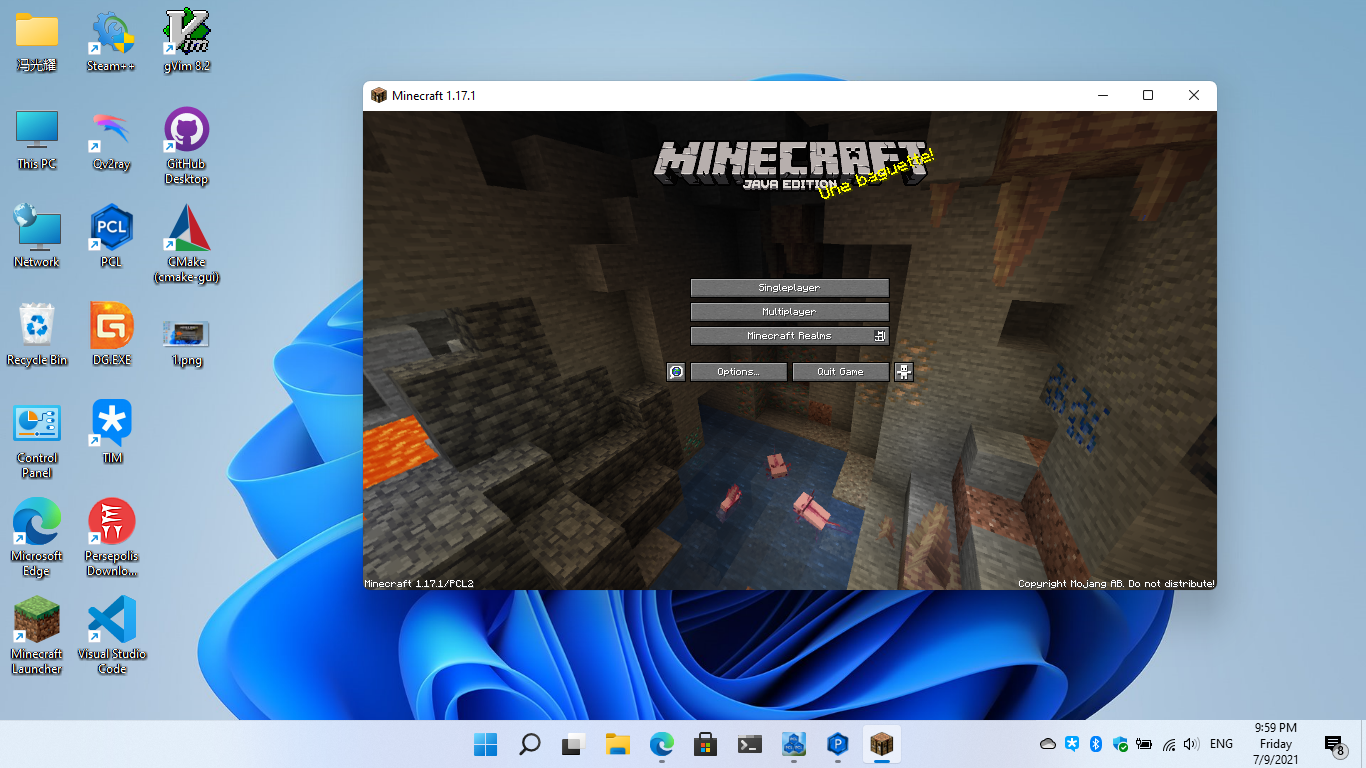Image resolution: width=1366 pixels, height=768 pixels.
Task: Select the Visual Studio Code desktop shortcut
Action: tap(111, 637)
